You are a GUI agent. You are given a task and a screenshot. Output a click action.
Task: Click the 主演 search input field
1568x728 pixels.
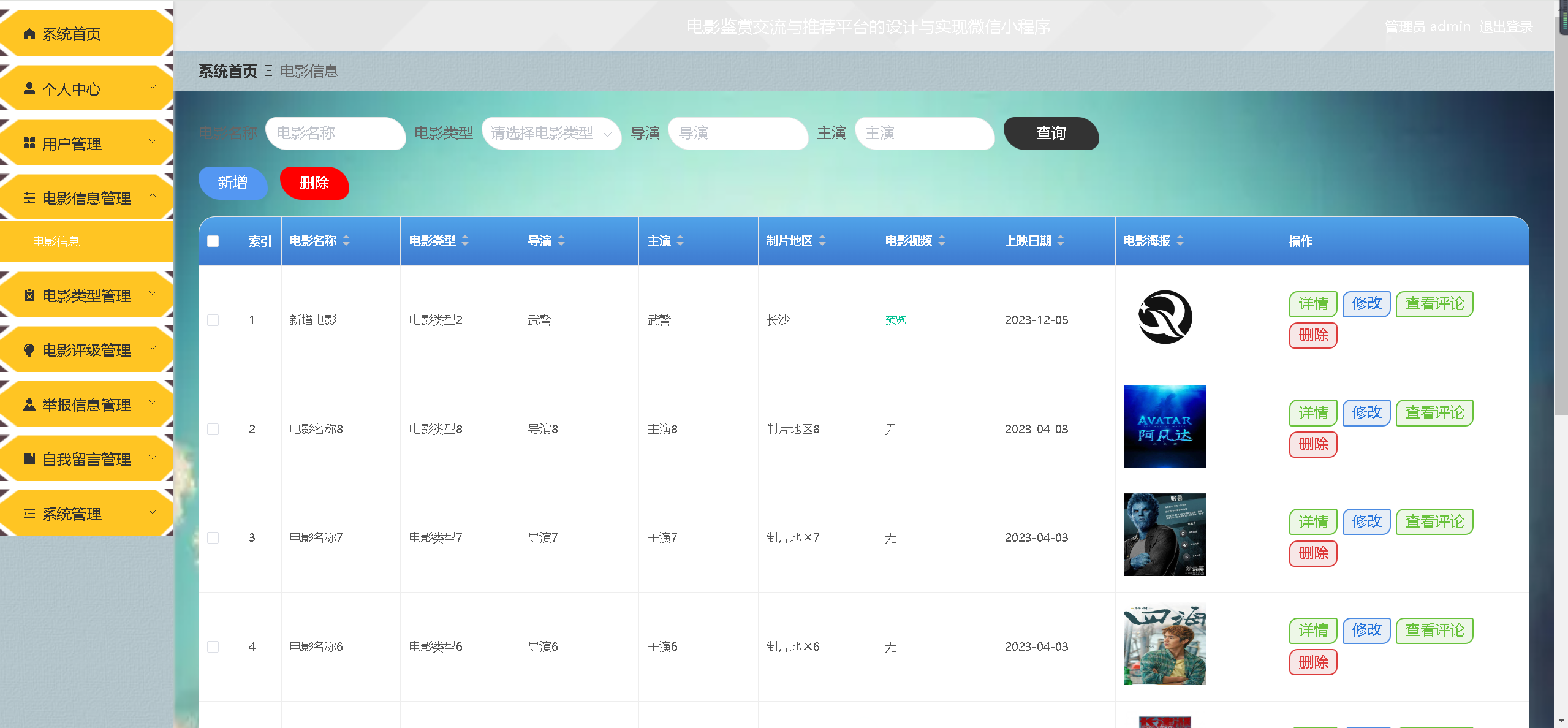[925, 133]
